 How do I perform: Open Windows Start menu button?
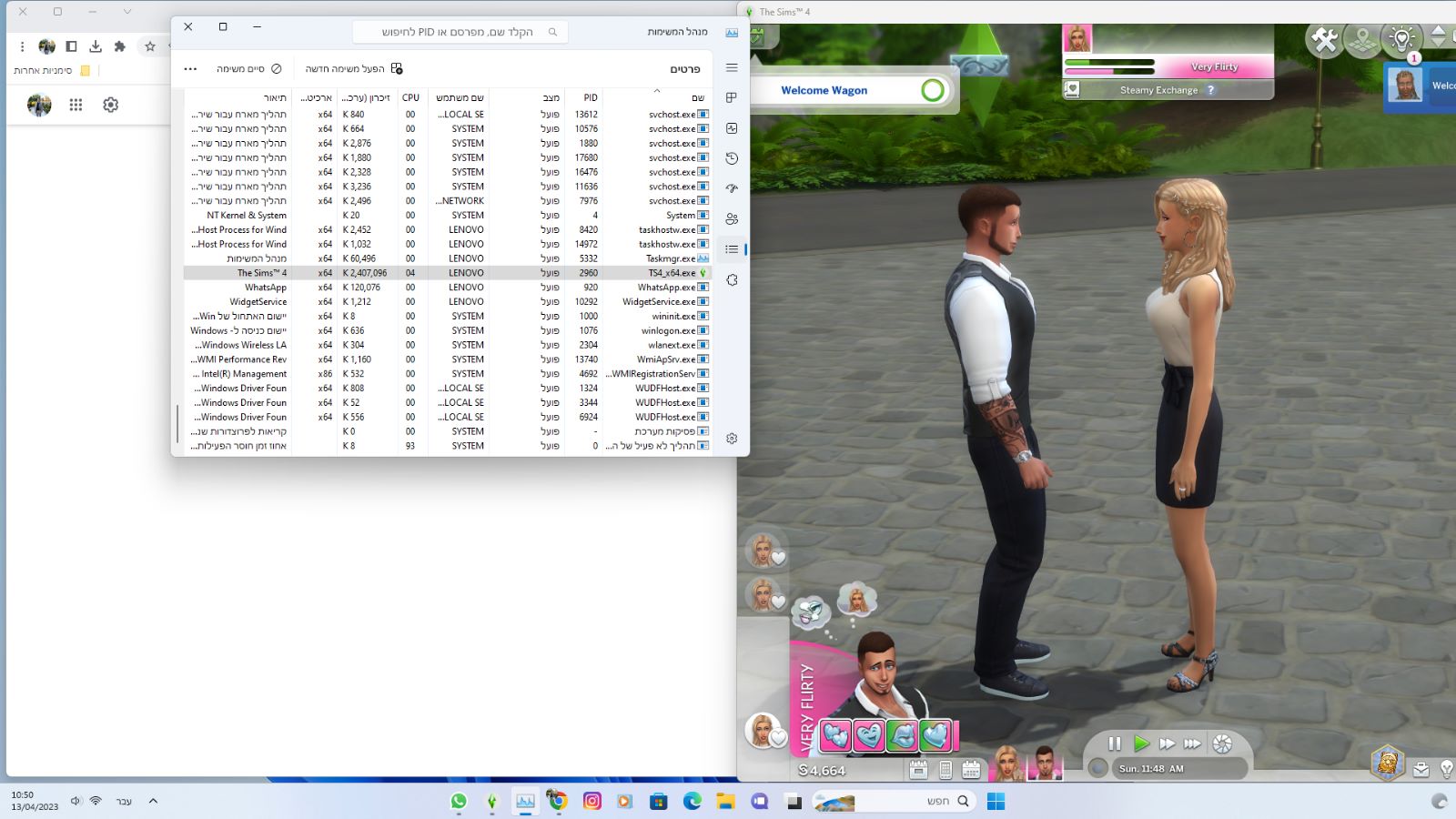[996, 801]
